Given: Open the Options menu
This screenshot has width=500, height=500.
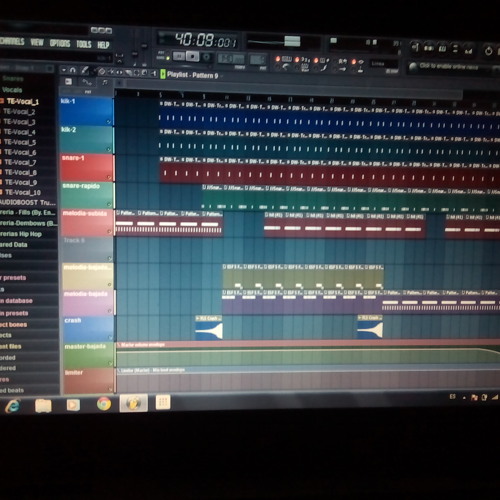Looking at the screenshot, I should pos(60,43).
